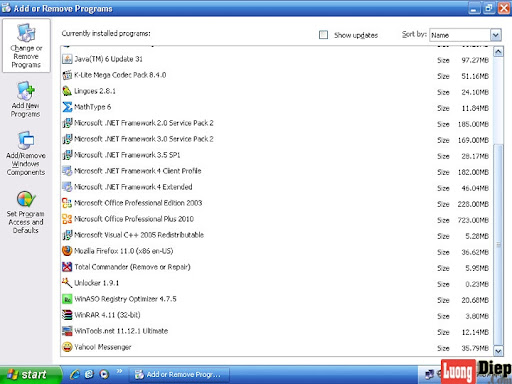Image resolution: width=512 pixels, height=384 pixels.
Task: Expand hidden quick launch icons chevron
Action: [119, 371]
